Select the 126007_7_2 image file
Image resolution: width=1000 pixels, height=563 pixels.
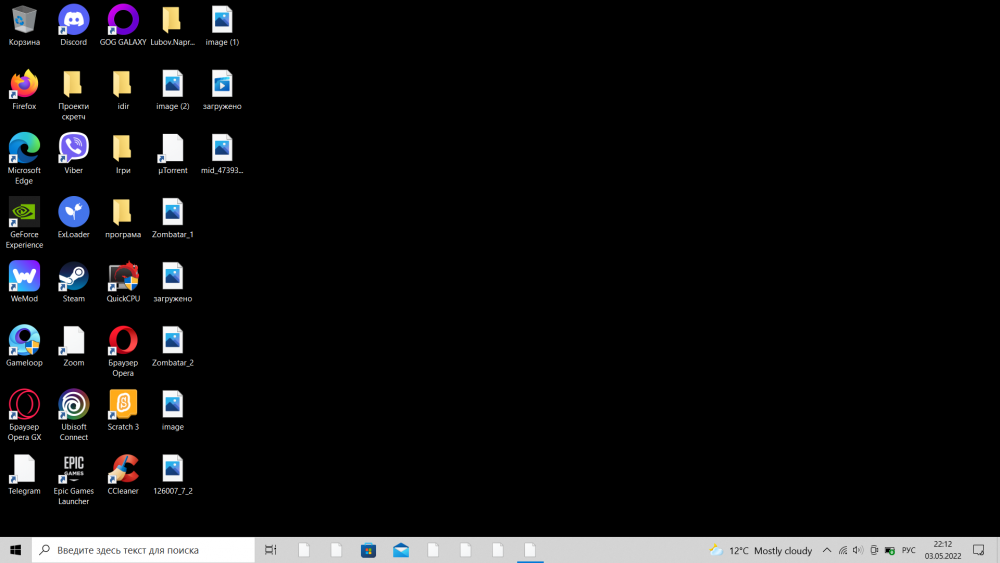[x=172, y=474]
